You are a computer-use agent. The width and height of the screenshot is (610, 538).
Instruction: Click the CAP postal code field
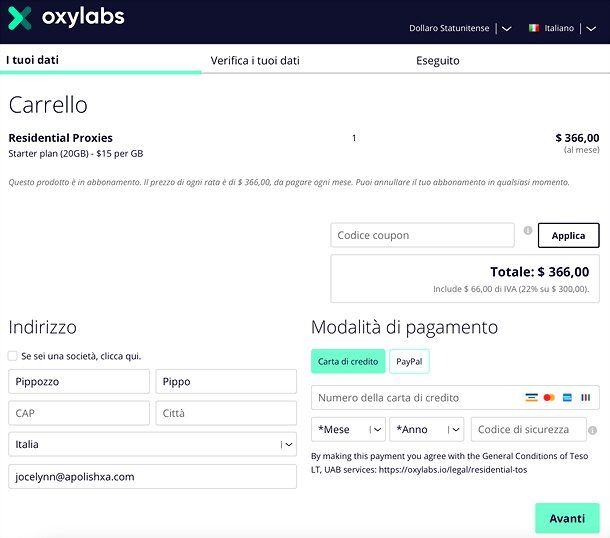79,413
